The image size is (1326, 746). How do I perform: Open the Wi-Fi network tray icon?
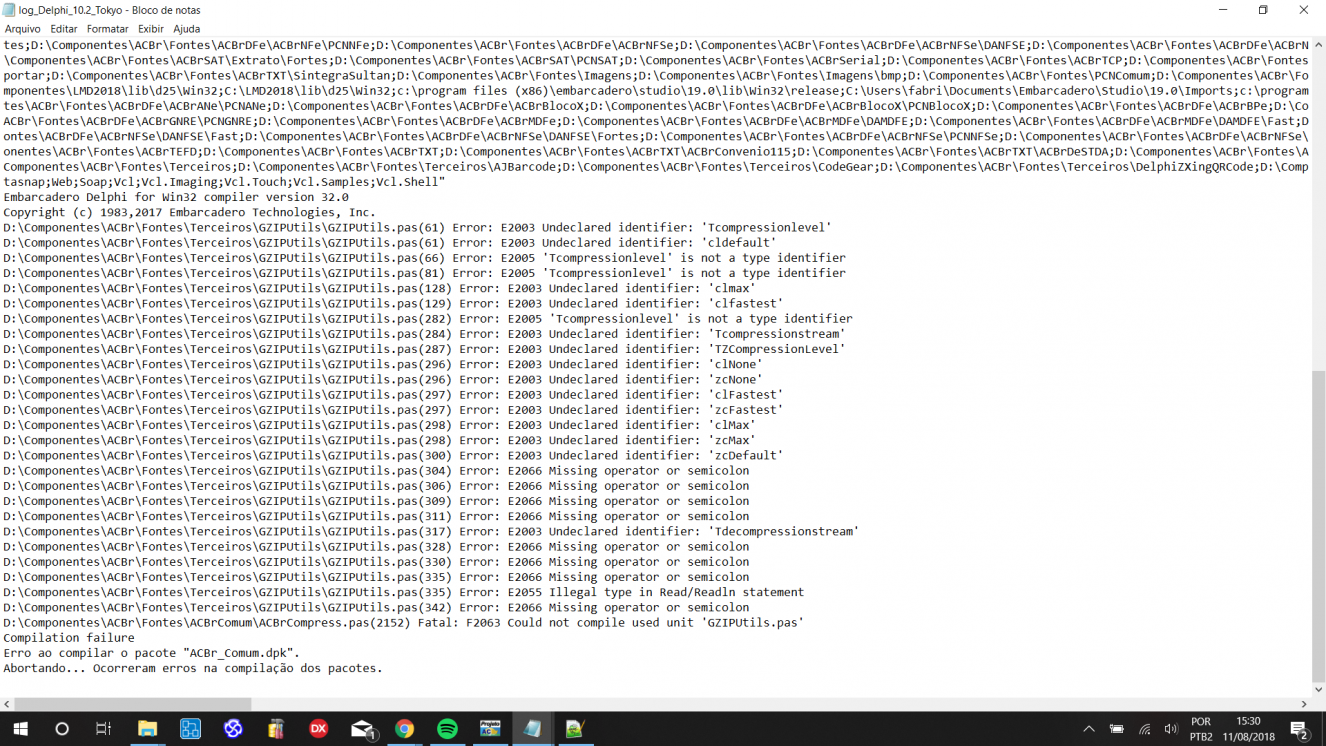coord(1144,729)
